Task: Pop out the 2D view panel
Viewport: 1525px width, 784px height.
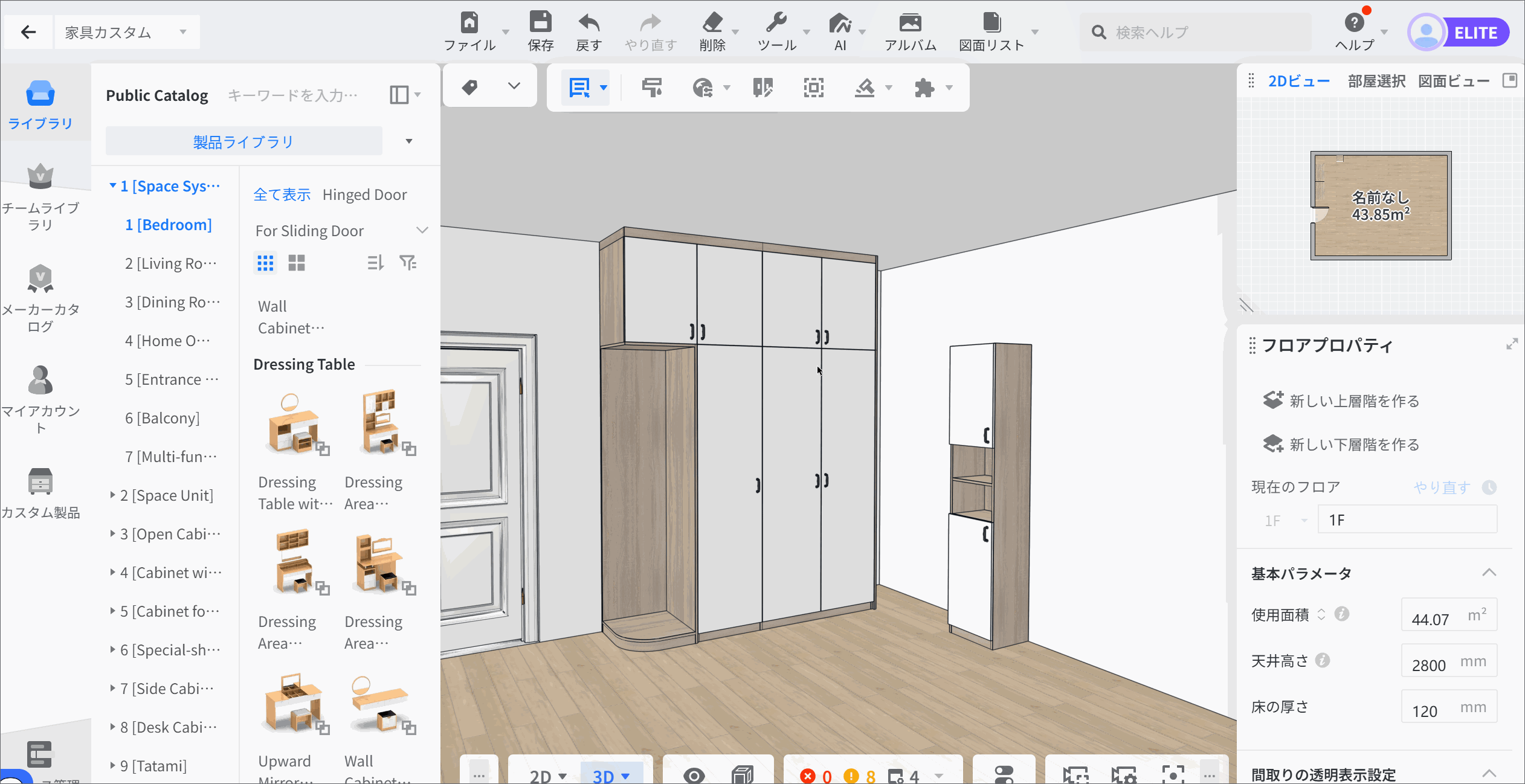Action: coord(1510,80)
